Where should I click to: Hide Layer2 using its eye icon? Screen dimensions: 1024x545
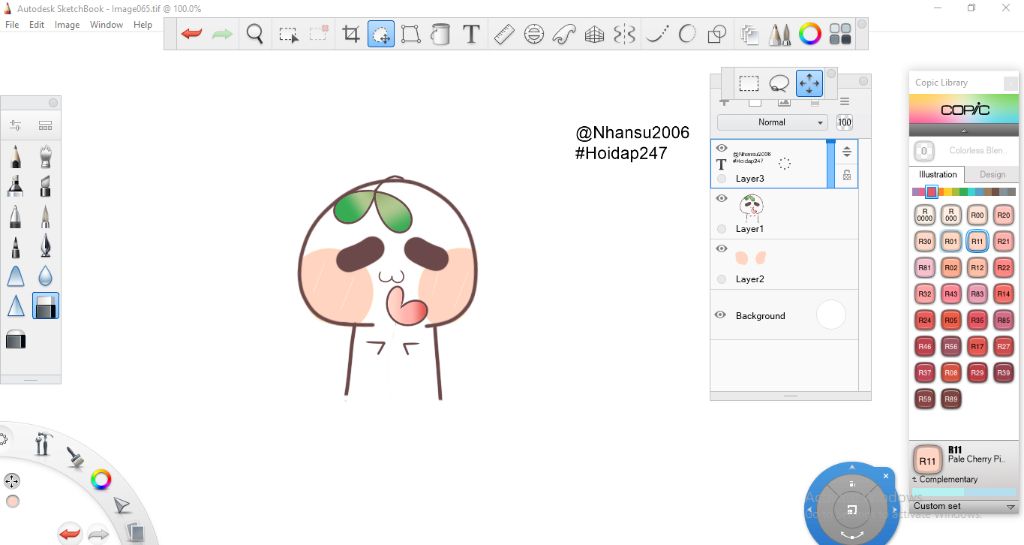[x=722, y=249]
